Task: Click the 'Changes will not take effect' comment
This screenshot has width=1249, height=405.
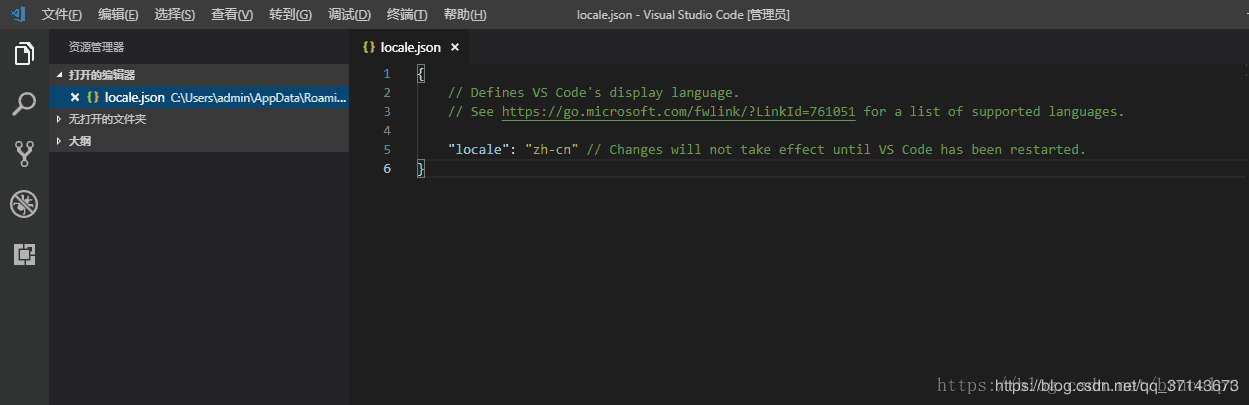Action: tap(835, 150)
